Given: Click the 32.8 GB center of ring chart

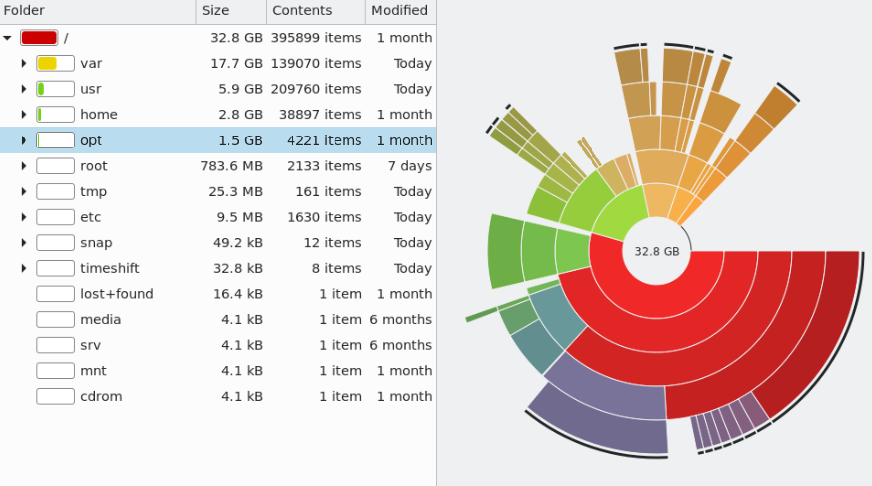Looking at the screenshot, I should pyautogui.click(x=657, y=251).
